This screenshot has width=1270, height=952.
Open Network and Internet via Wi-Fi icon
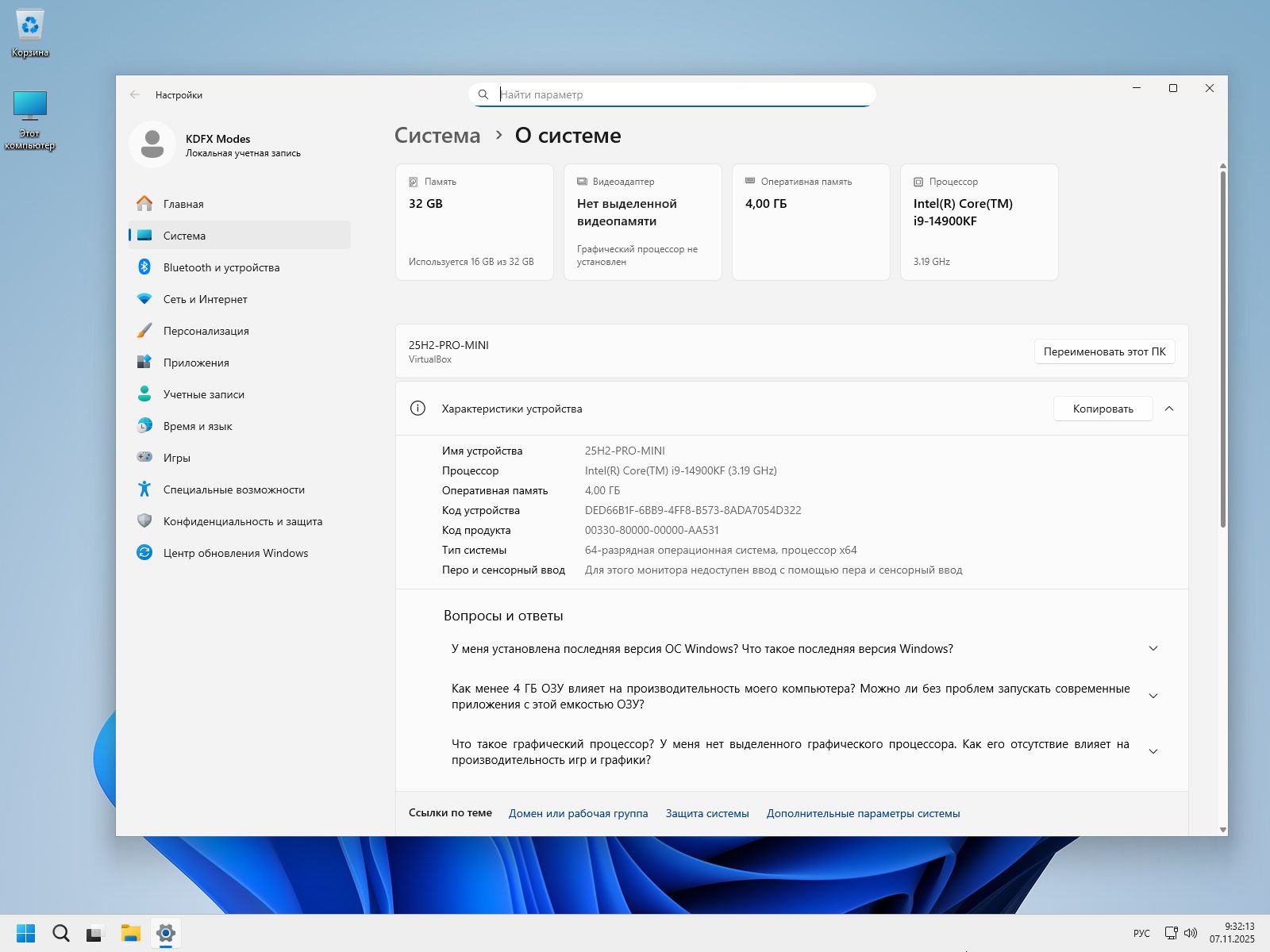click(x=144, y=299)
